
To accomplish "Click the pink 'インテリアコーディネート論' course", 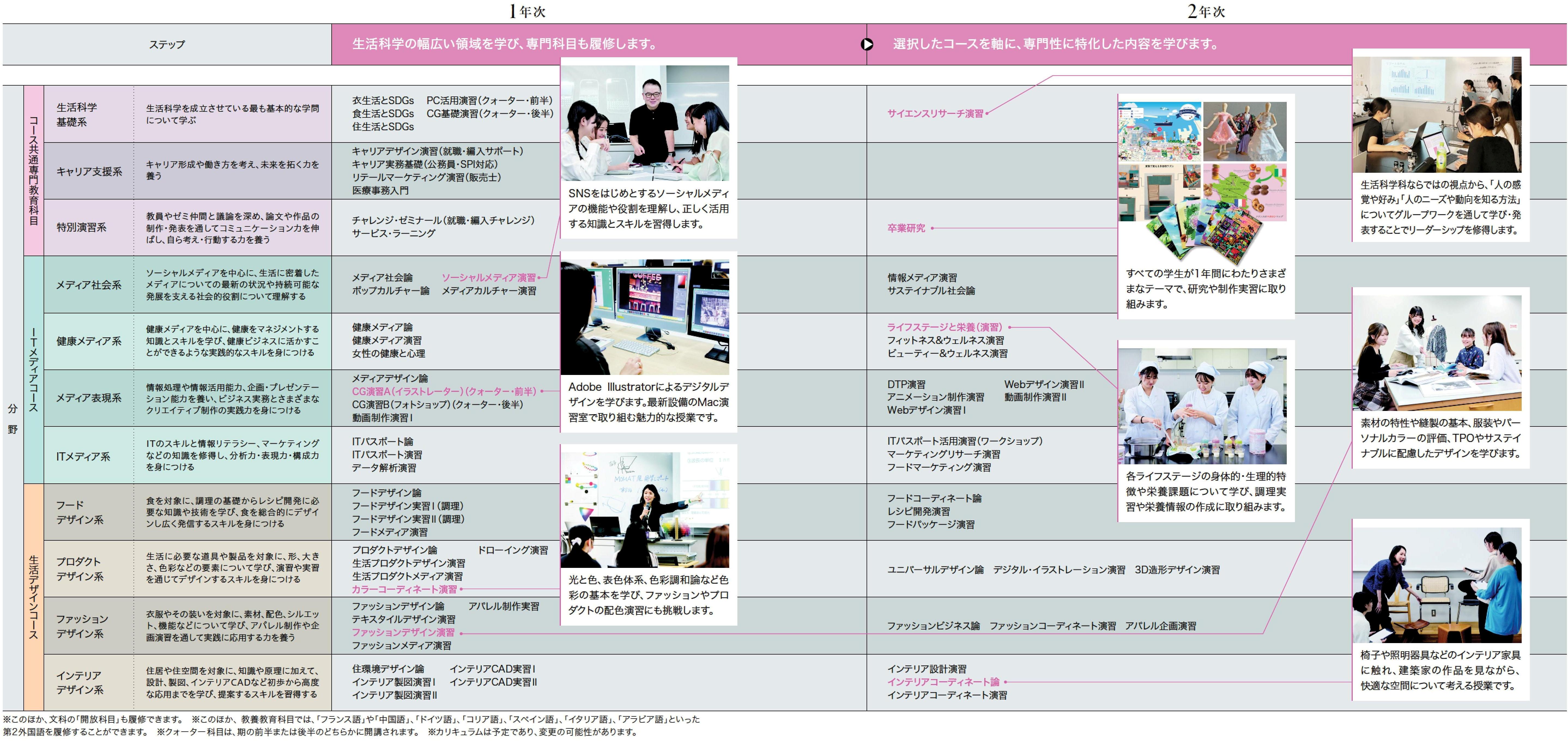I will pyautogui.click(x=943, y=682).
